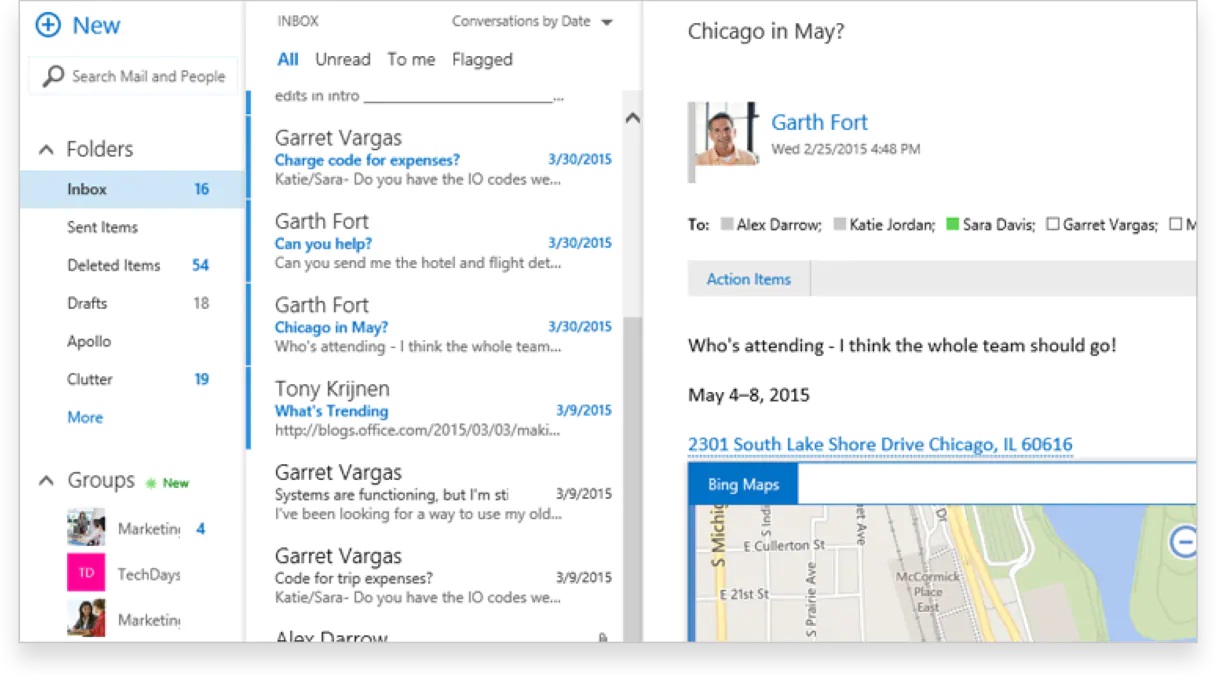Open the Action Items tab

pos(748,279)
